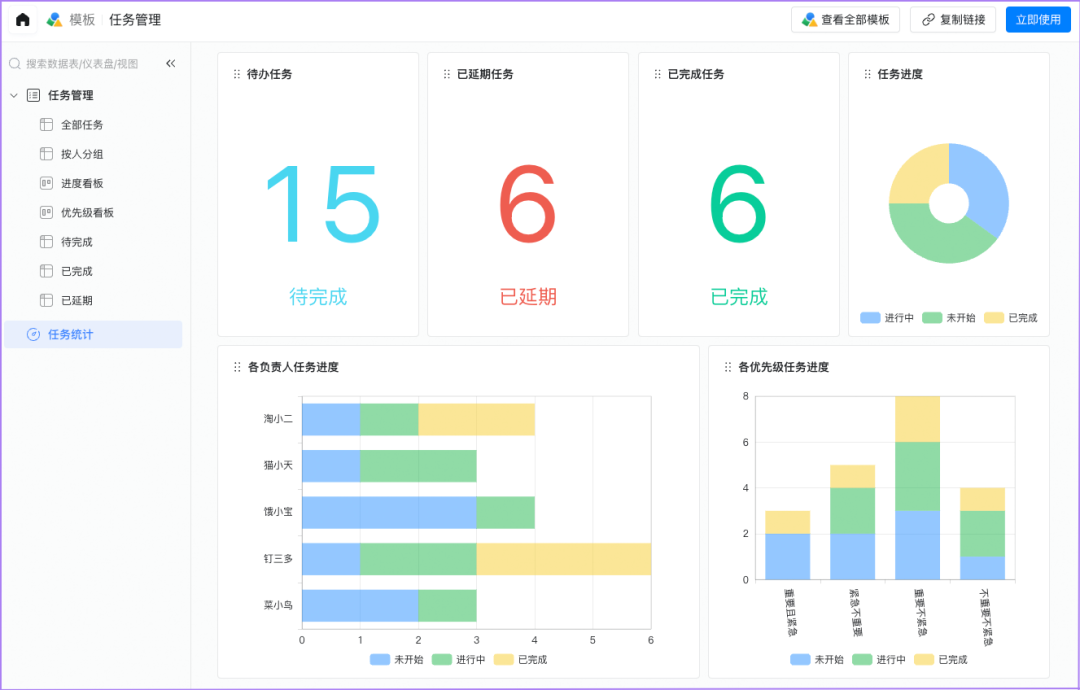
Task: Click the home icon in top bar
Action: tap(23, 20)
